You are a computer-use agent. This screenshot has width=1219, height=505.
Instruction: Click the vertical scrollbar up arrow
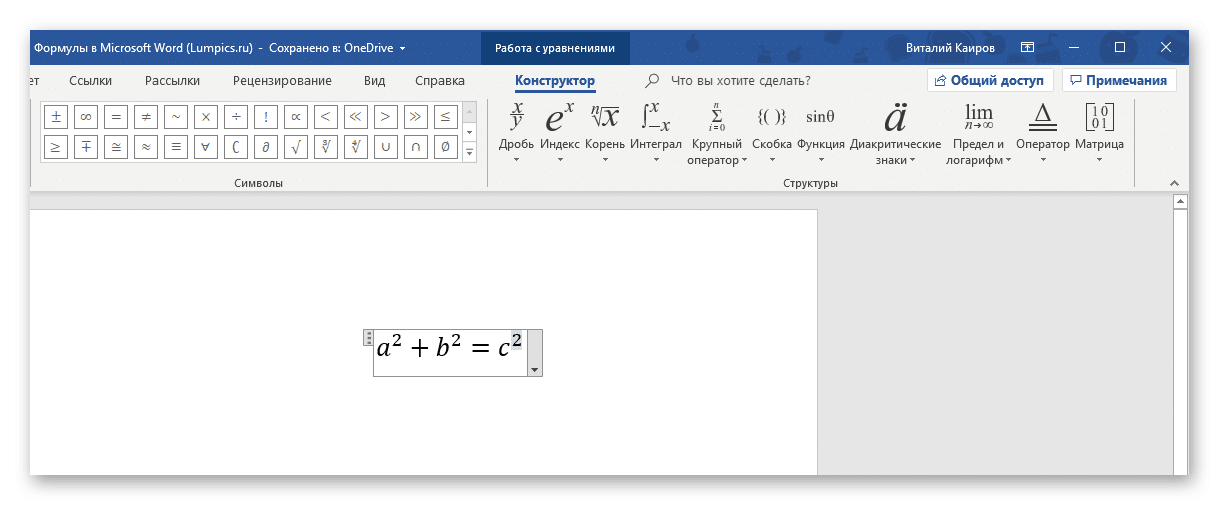(1180, 202)
